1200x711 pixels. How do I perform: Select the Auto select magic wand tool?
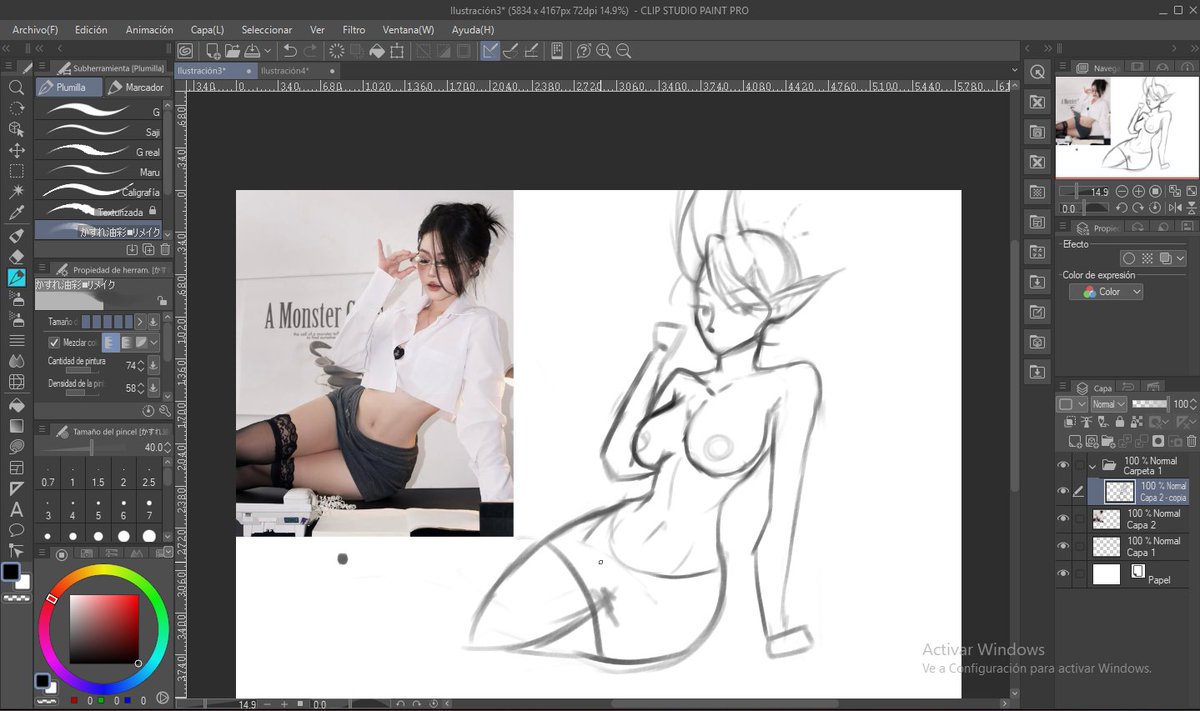pos(16,192)
